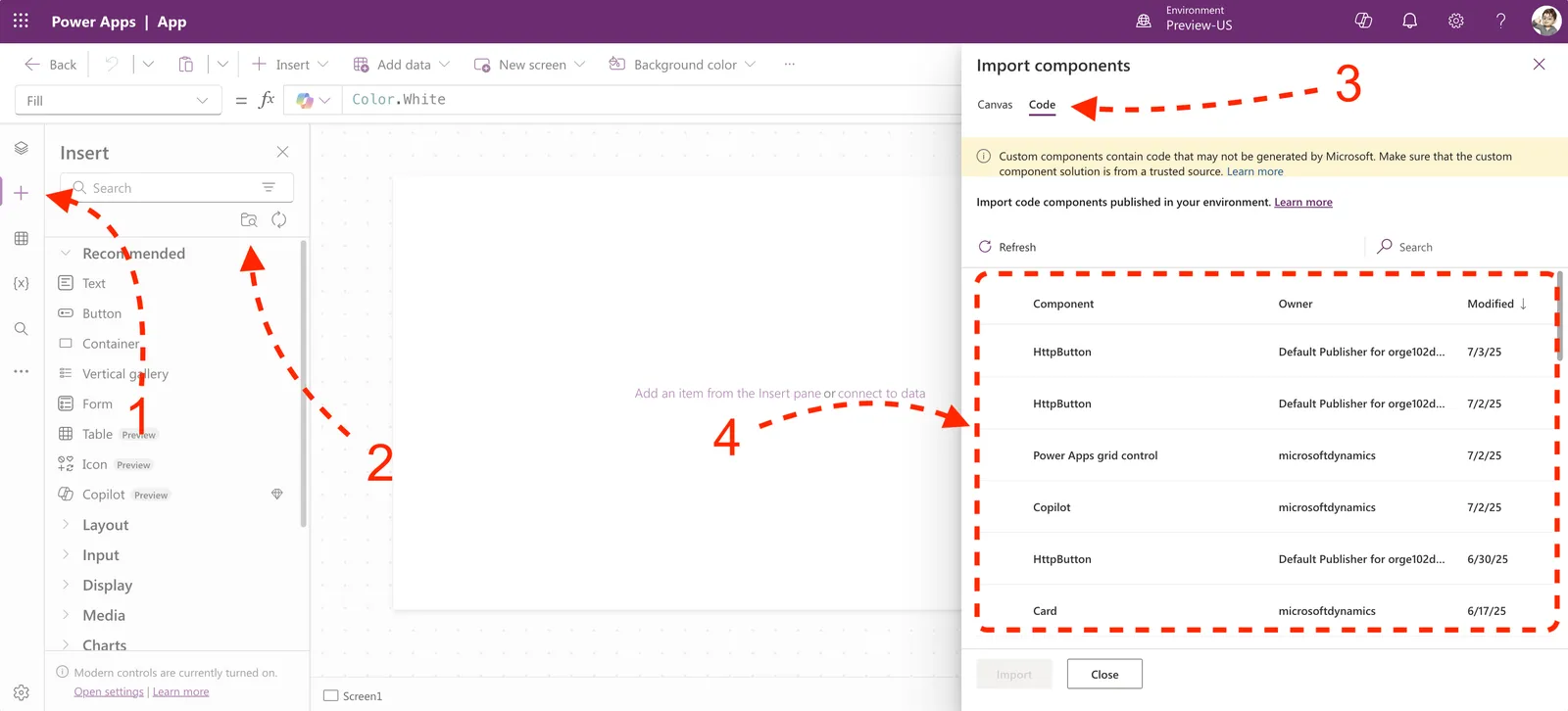Expand the Layout category
The width and height of the screenshot is (1568, 711).
[66, 525]
